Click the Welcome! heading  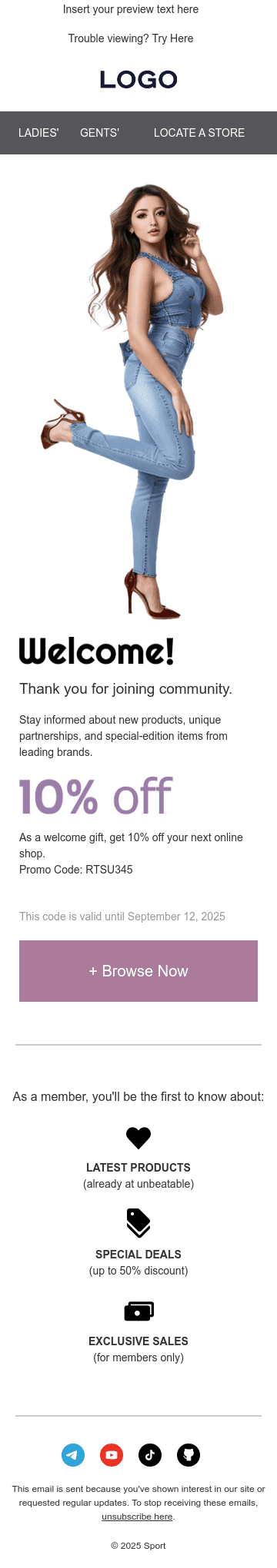97,651
